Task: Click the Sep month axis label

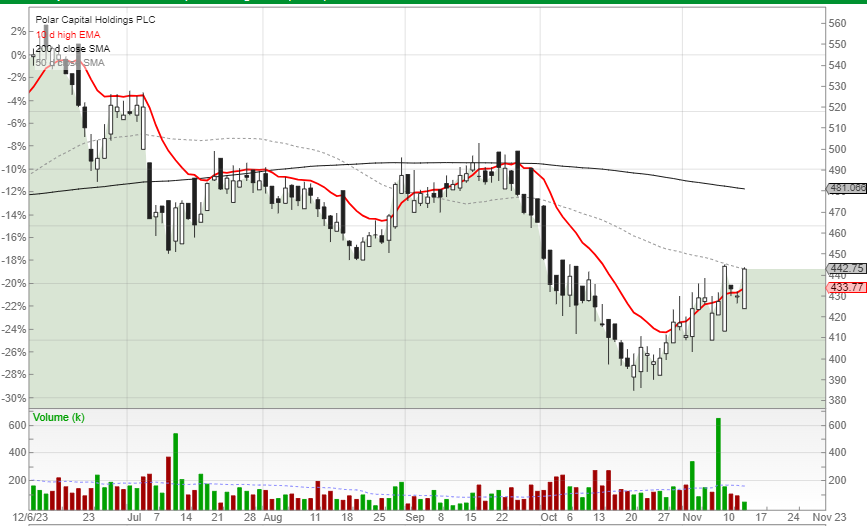Action: tap(415, 517)
